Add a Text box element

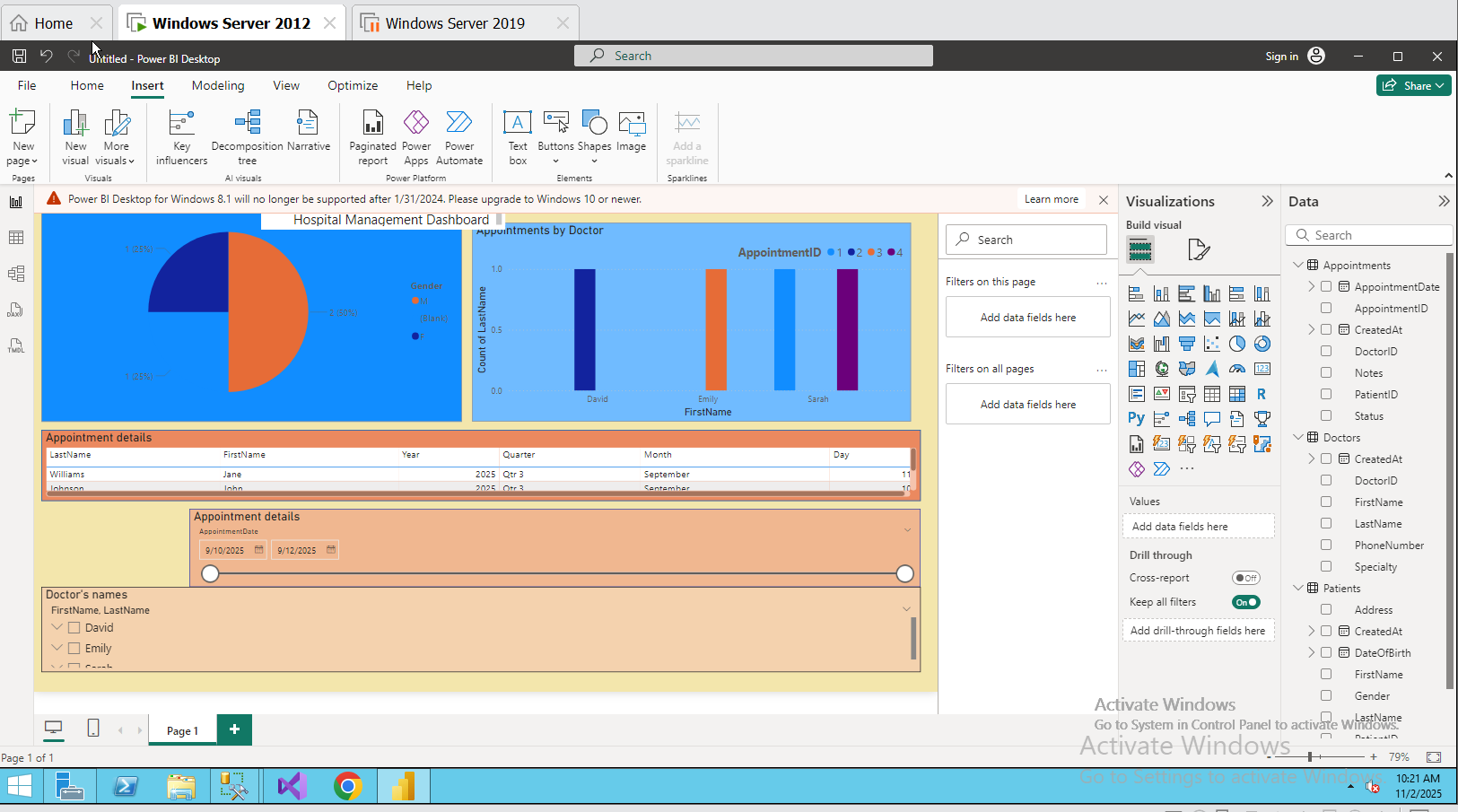tap(518, 136)
